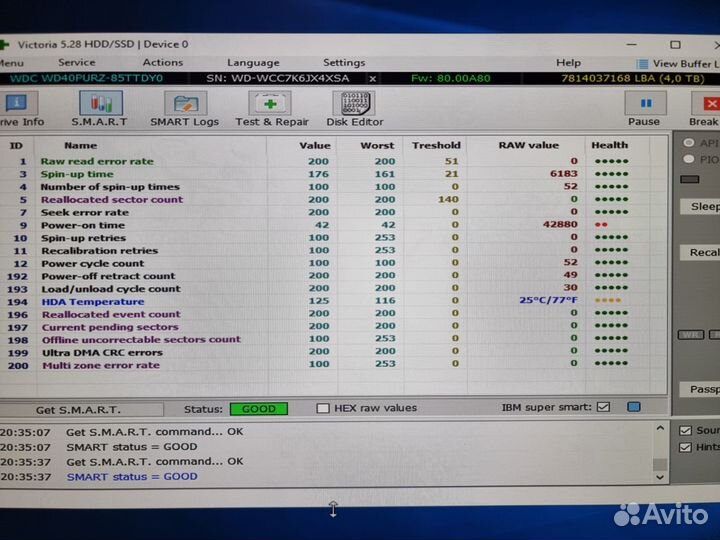Select Offline uncorrectable sectors count row

tap(333, 339)
